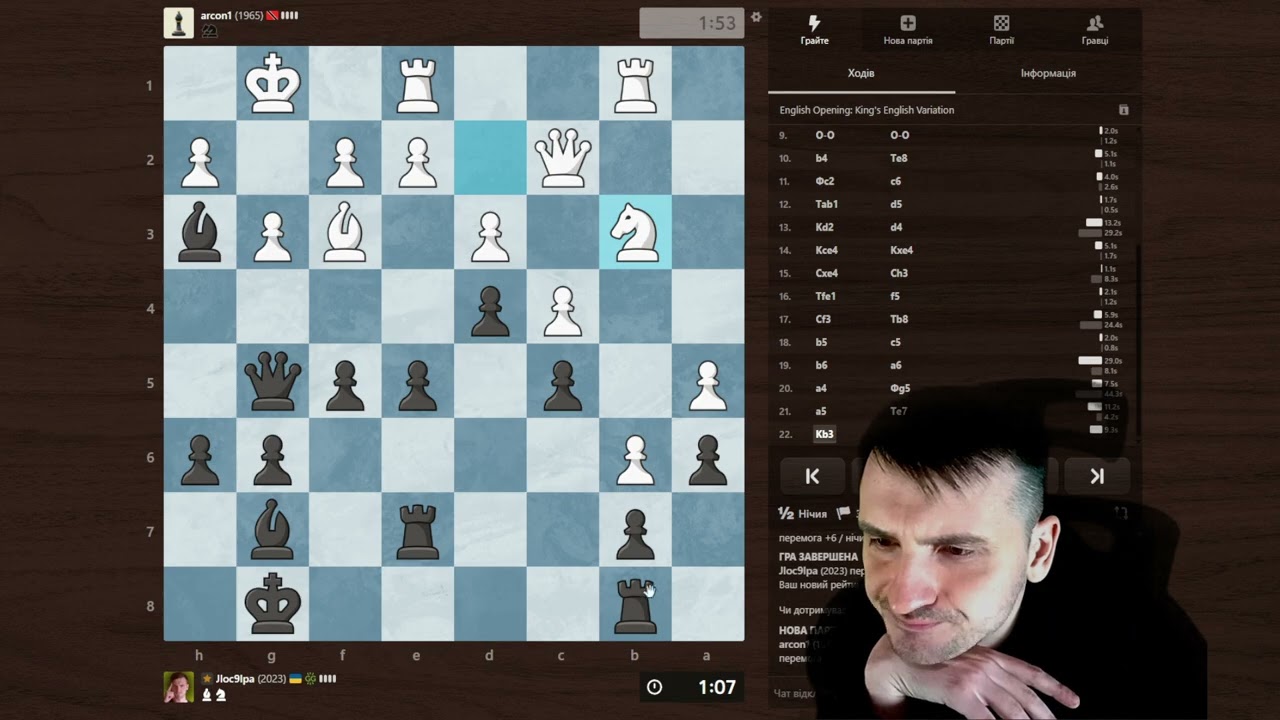Viewport: 1280px width, 720px height.
Task: Open arcon1 player avatar
Action: pos(178,23)
